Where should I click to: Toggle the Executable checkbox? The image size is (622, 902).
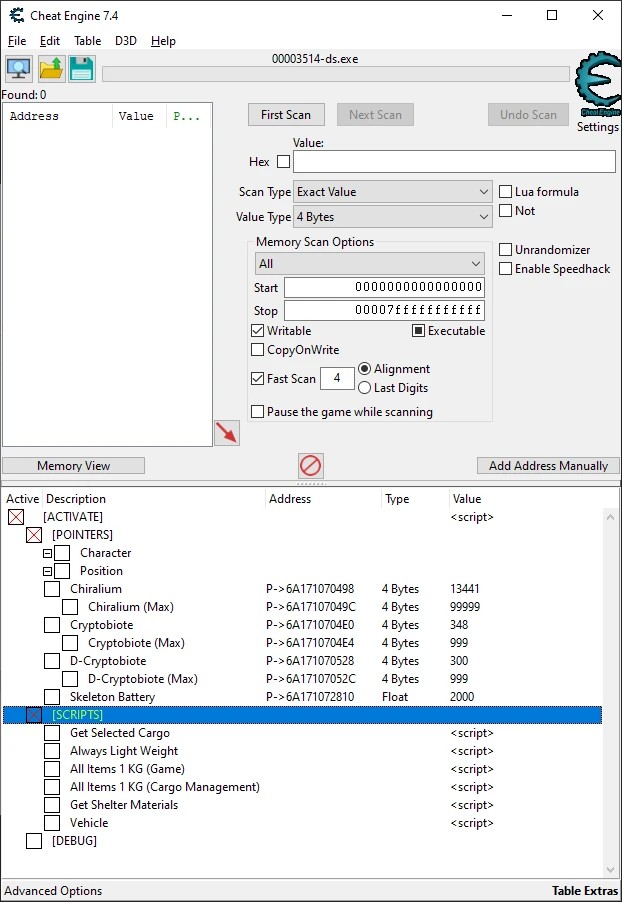click(418, 331)
